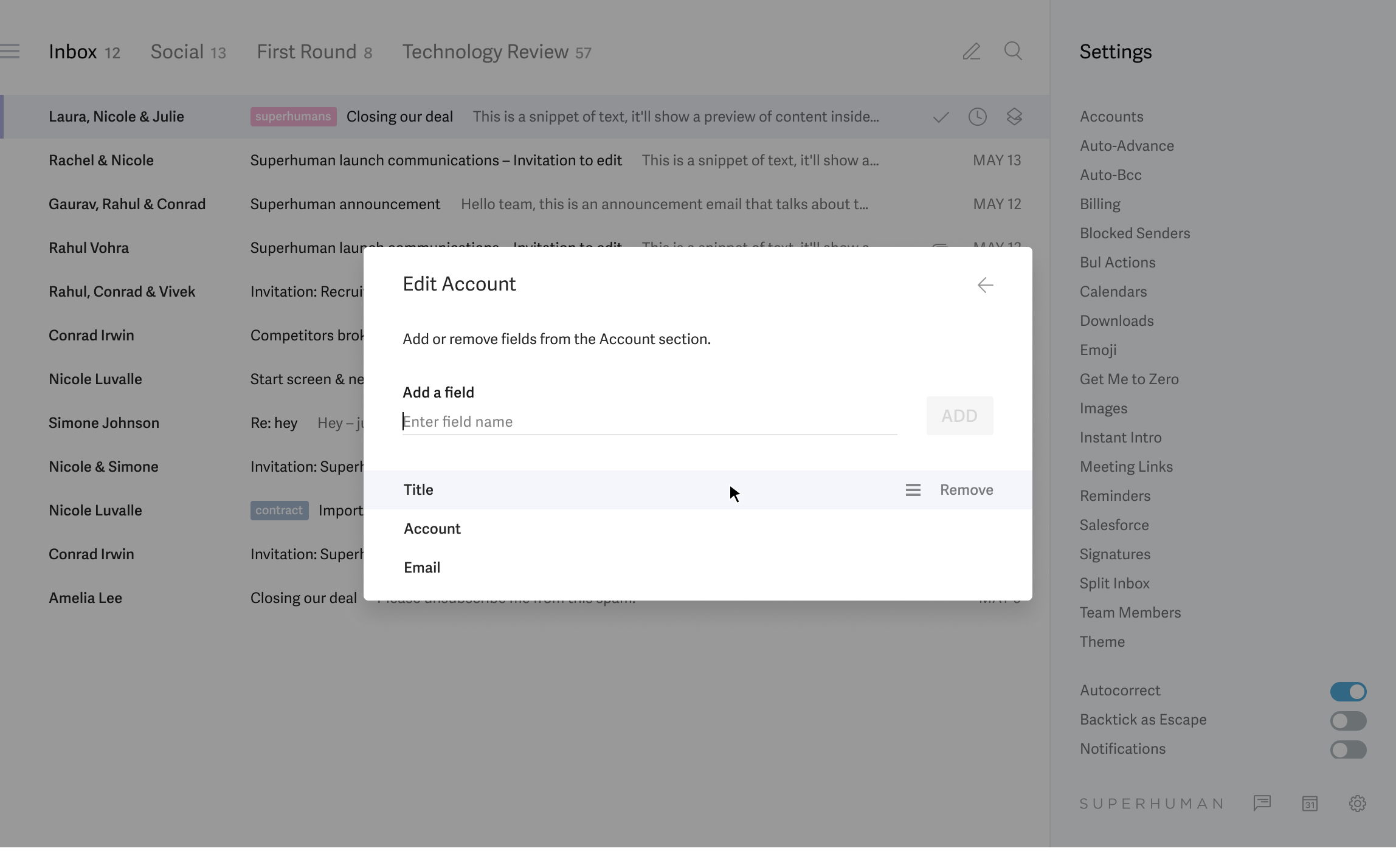Open the First Round split tab
The height and width of the screenshot is (868, 1396).
[x=314, y=52]
